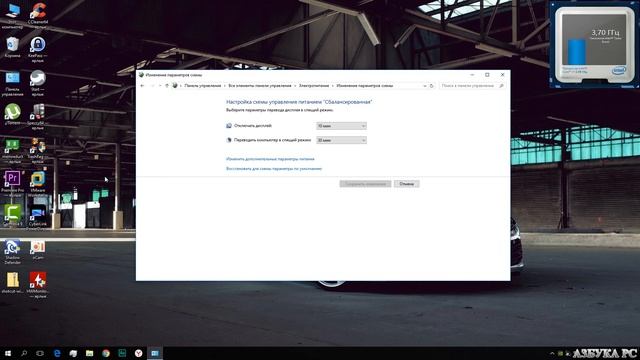Image resolution: width=640 pixels, height=360 pixels.
Task: Launch Yandex Browser from the taskbar
Action: click(x=138, y=353)
